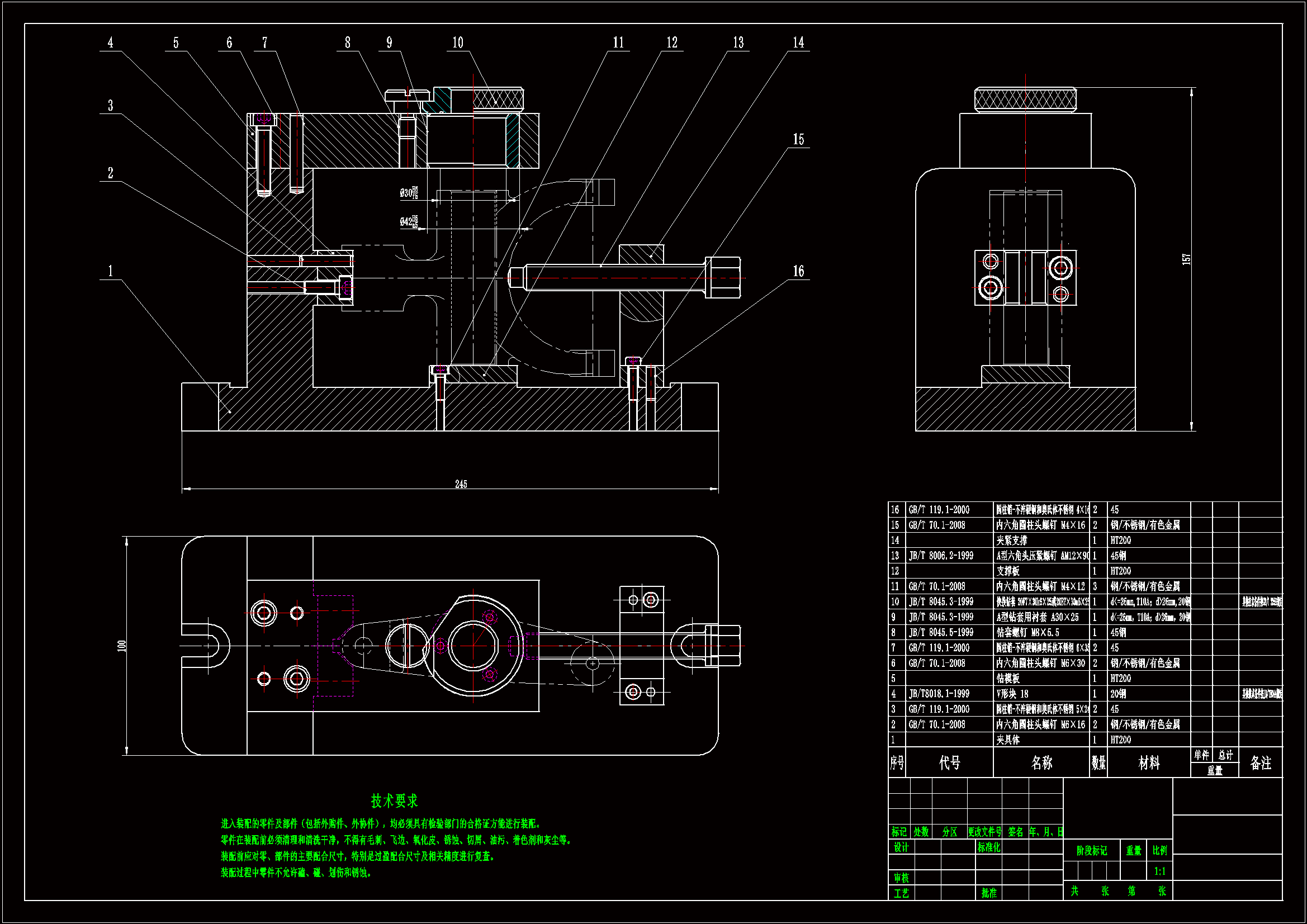Select the 批准 label in title block
Image resolution: width=1307 pixels, height=924 pixels.
989,893
